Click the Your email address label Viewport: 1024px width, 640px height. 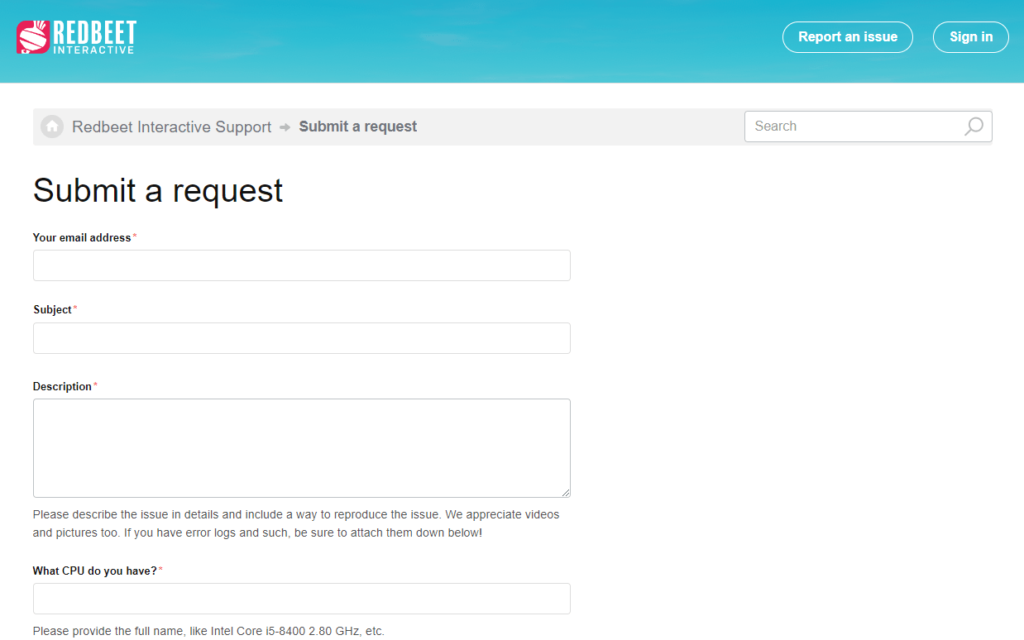click(82, 238)
